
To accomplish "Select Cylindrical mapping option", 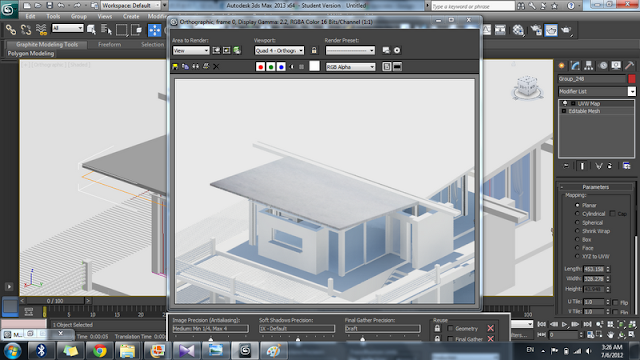I will 577,214.
